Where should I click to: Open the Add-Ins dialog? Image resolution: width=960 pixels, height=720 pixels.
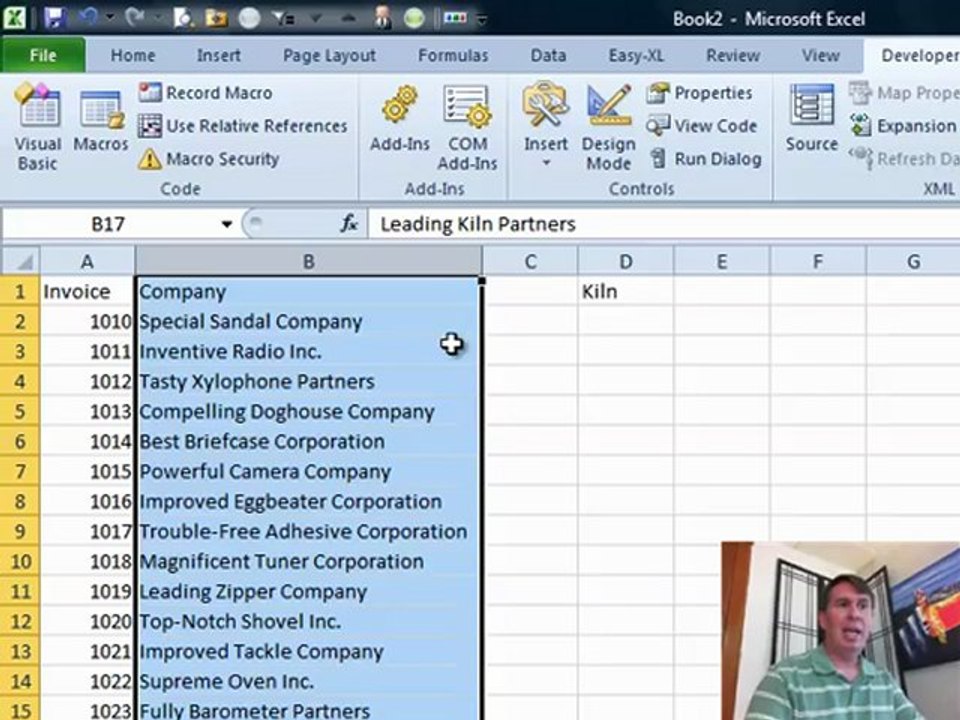(x=400, y=119)
